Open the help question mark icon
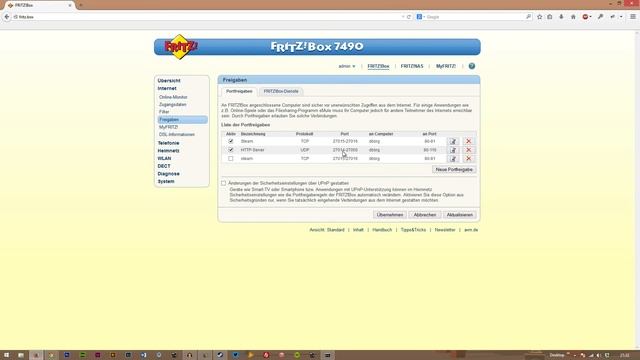The height and width of the screenshot is (360, 640). pos(472,66)
